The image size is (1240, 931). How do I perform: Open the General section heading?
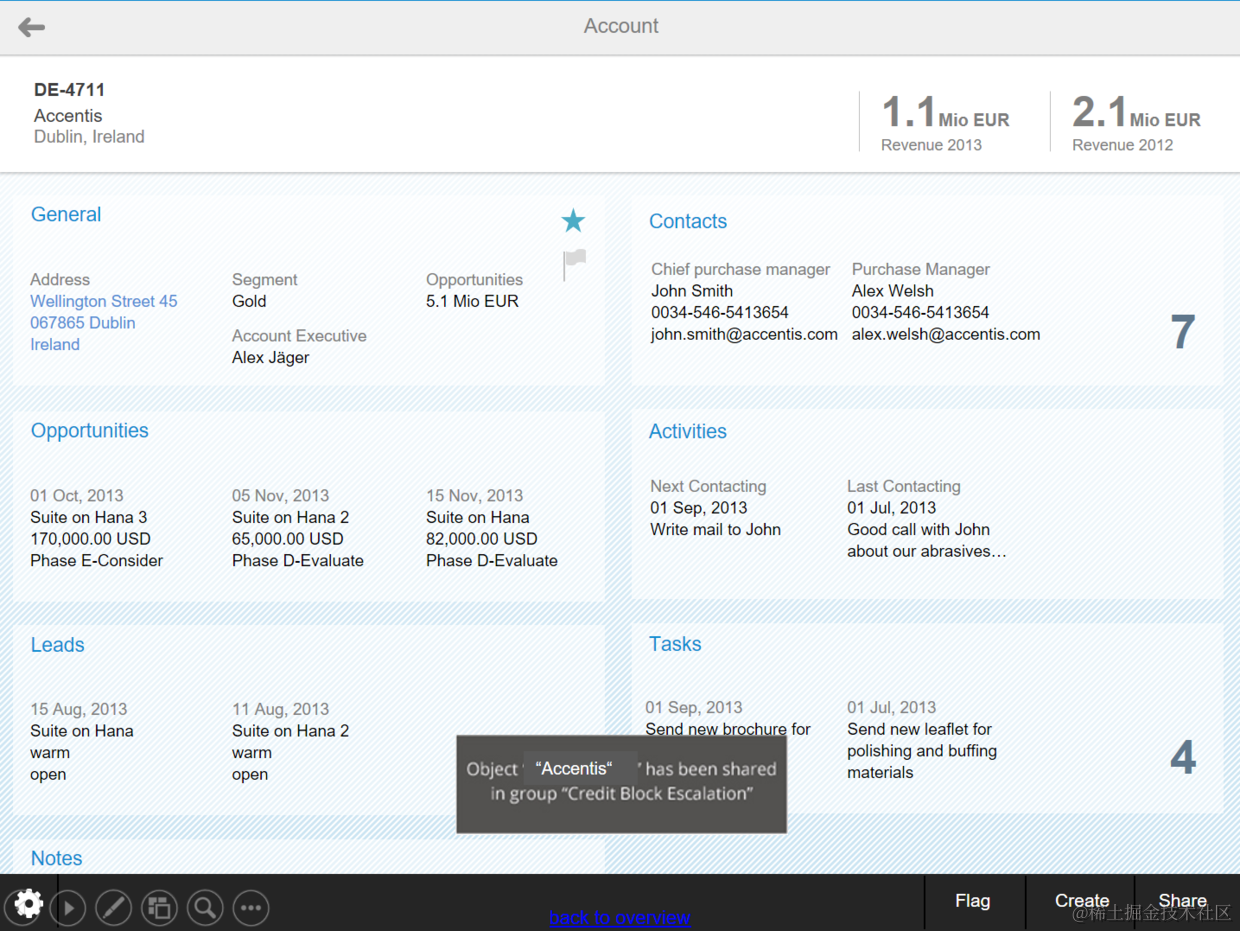point(66,214)
